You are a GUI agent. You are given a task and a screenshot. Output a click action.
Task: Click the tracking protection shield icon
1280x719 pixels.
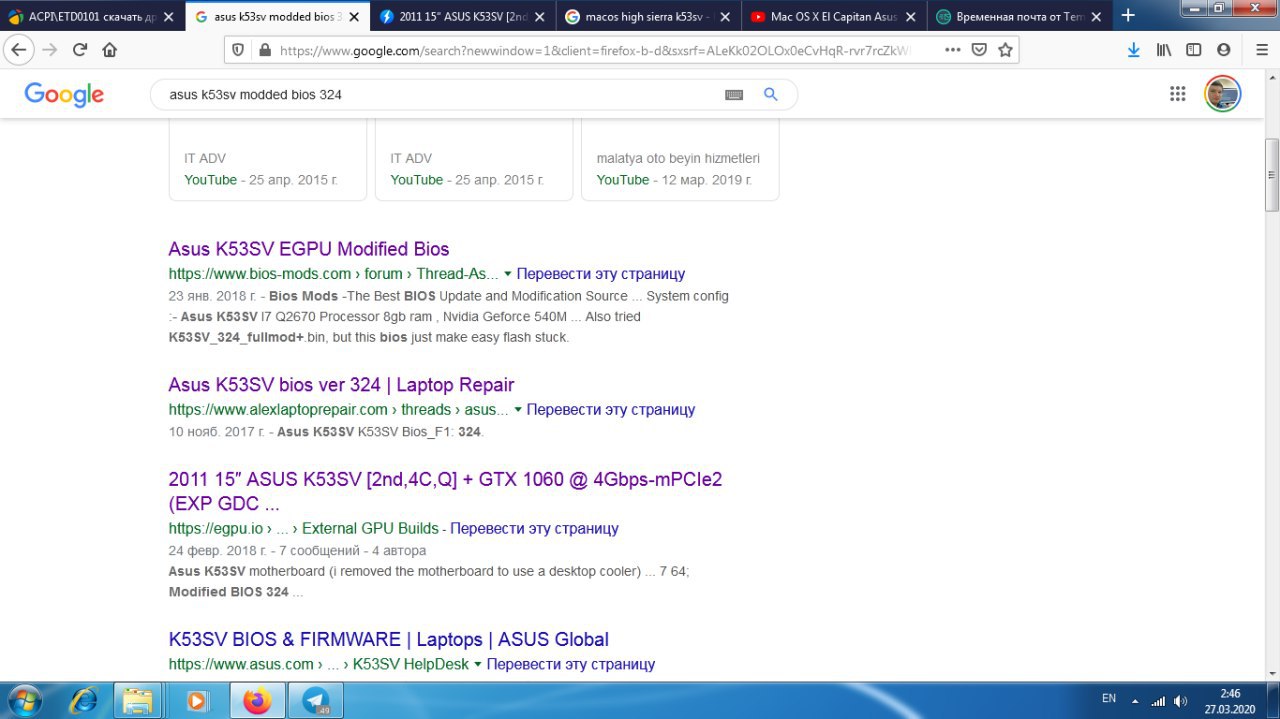[238, 50]
